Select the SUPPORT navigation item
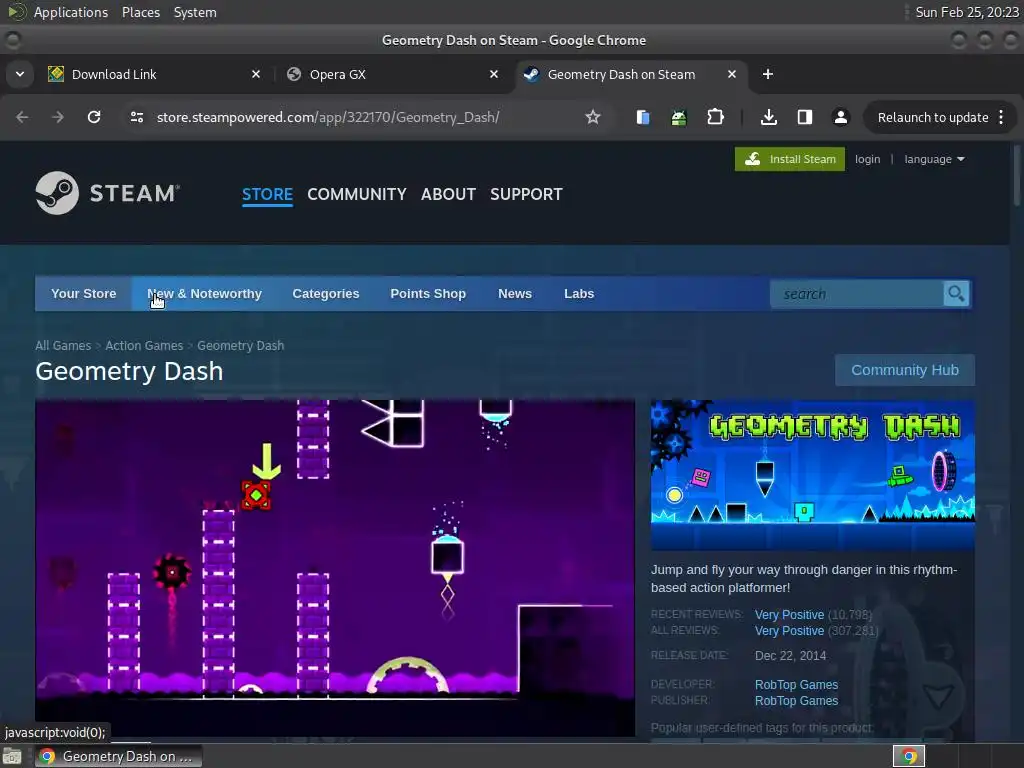Screen dimensions: 1024x768 526,194
